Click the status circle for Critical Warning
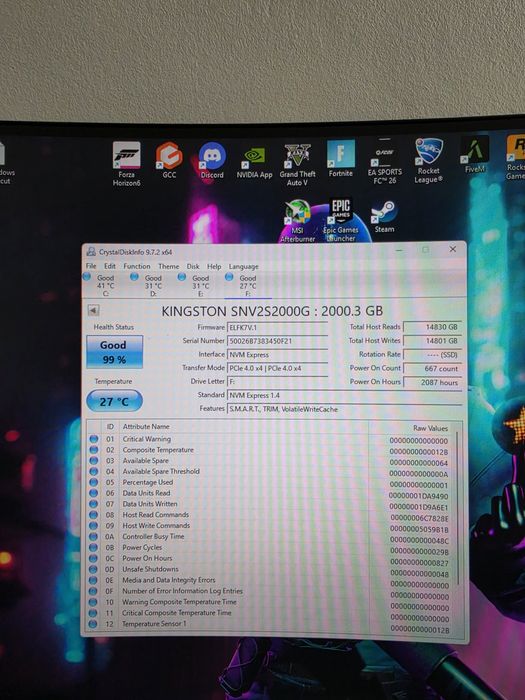Screen dimensions: 525x700 (x=94, y=439)
